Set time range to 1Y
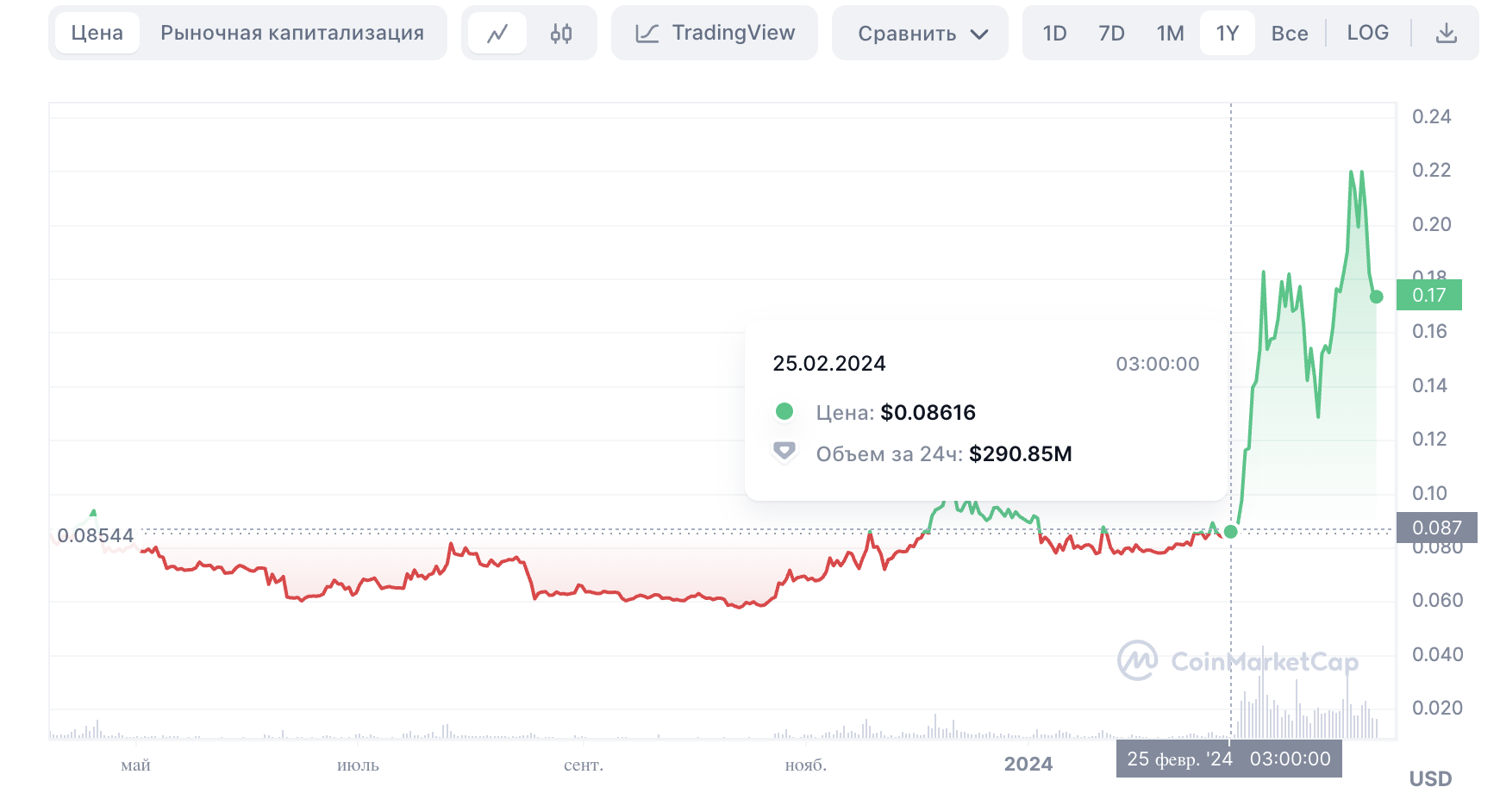 (1227, 33)
